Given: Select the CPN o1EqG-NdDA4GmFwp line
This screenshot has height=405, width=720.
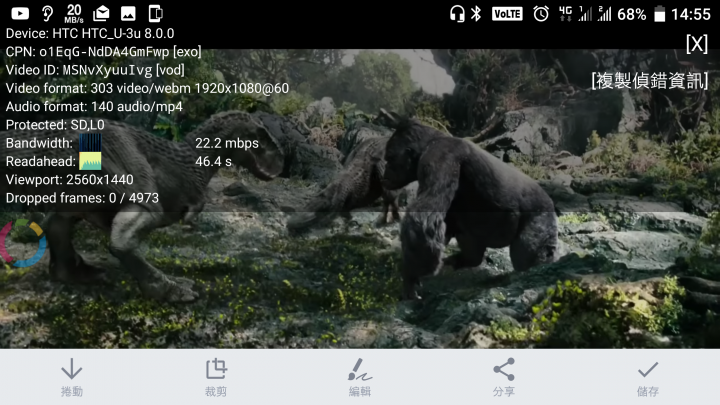Looking at the screenshot, I should point(103,51).
